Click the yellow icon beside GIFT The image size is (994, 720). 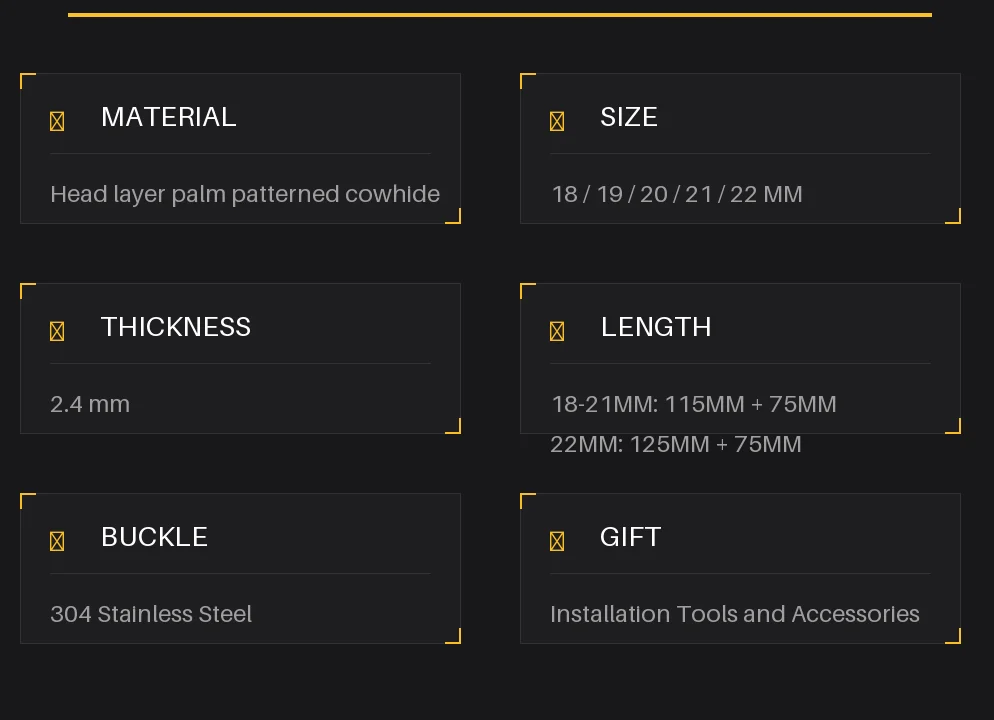[x=557, y=541]
